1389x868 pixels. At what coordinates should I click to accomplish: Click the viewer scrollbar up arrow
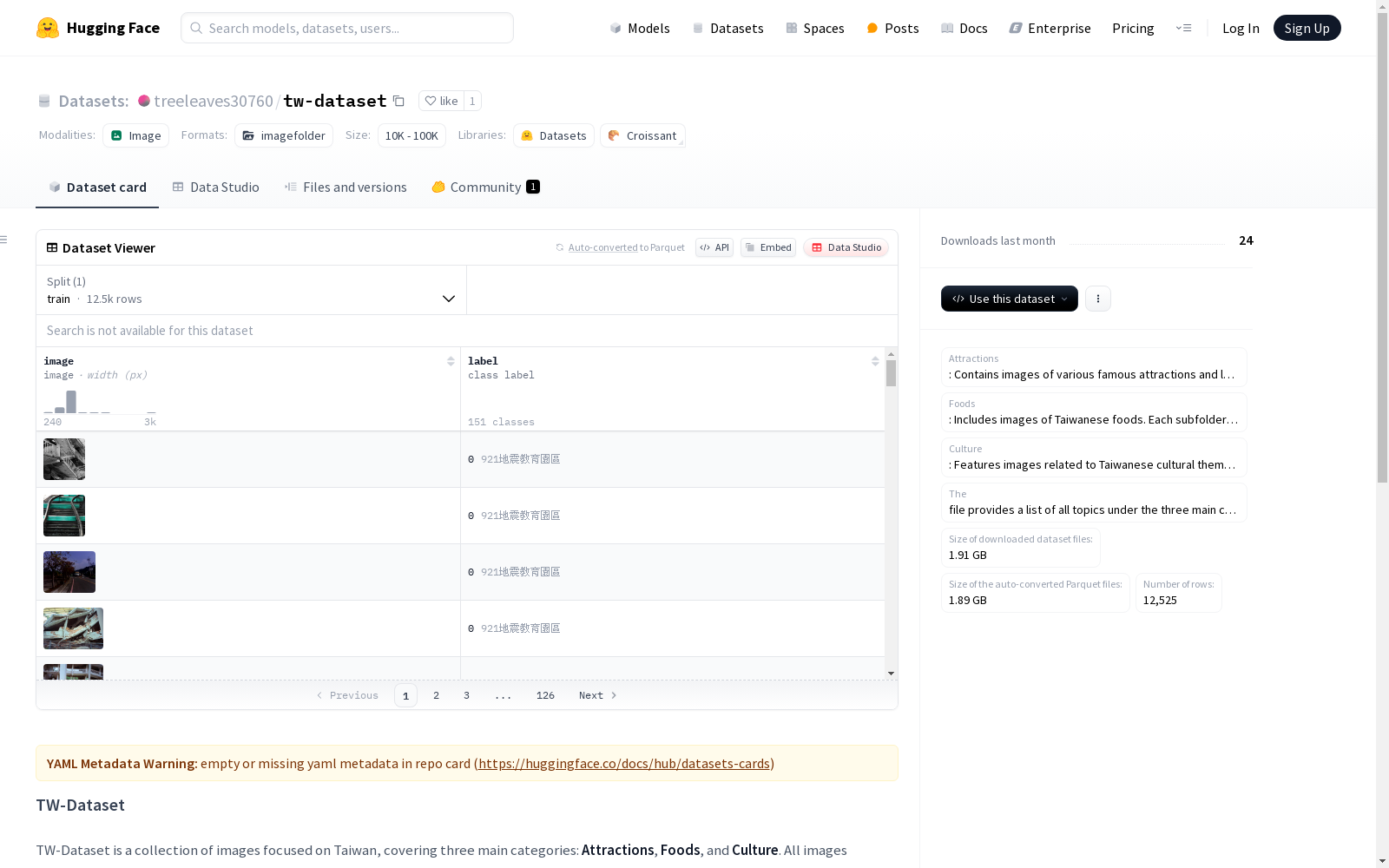(891, 354)
